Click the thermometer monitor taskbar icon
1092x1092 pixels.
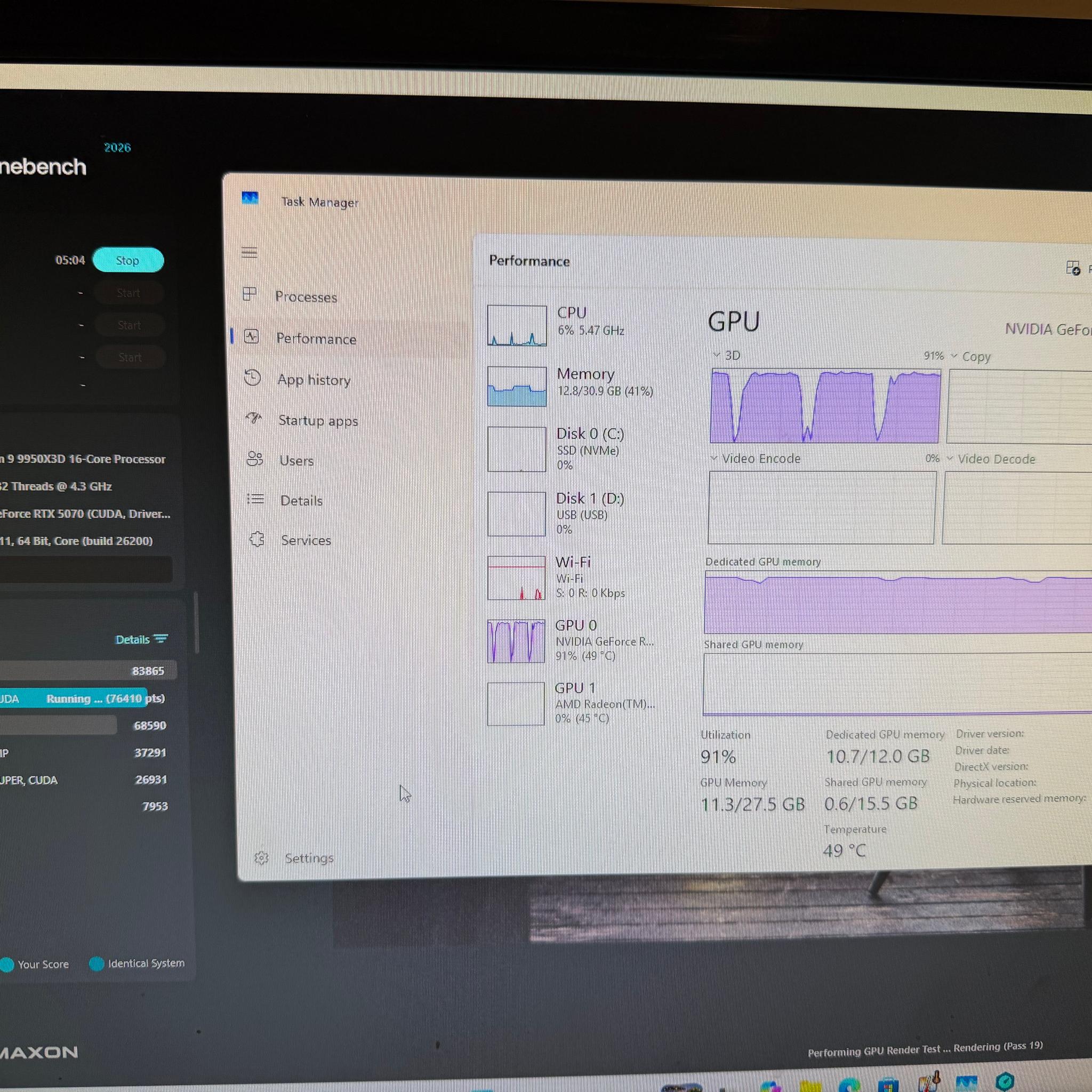[929, 1082]
